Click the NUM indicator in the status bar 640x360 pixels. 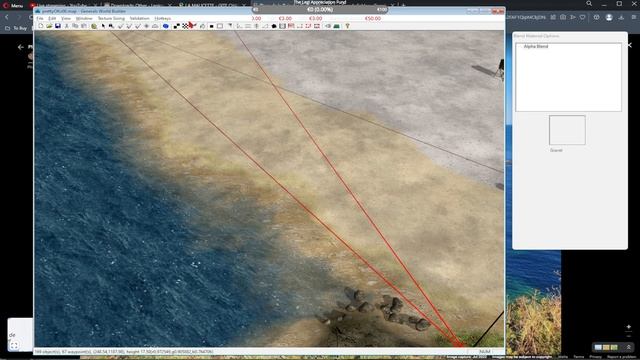484,351
